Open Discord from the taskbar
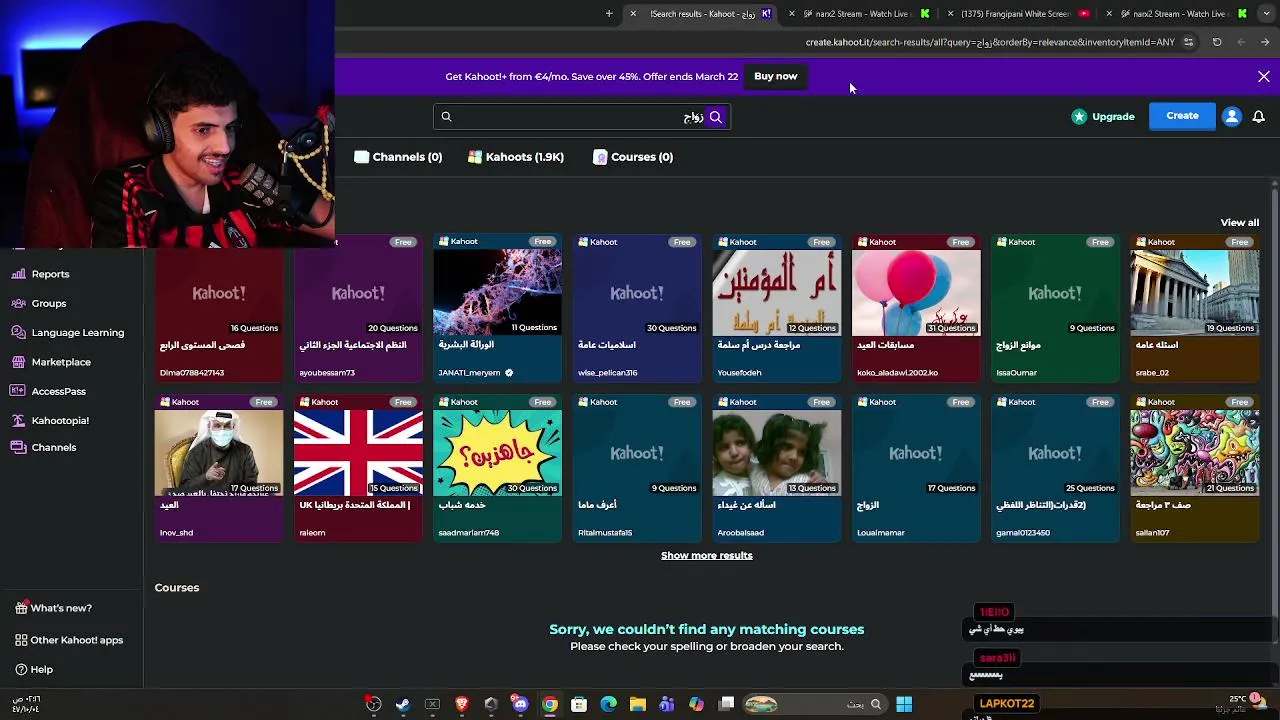Image resolution: width=1280 pixels, height=720 pixels. 520,704
